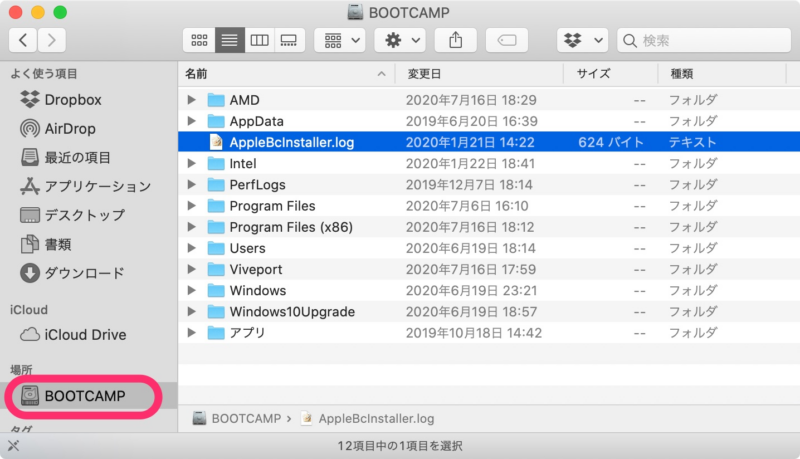This screenshot has height=459, width=800.
Task: Select the AppleBcInstaller.log file icon
Action: [216, 142]
